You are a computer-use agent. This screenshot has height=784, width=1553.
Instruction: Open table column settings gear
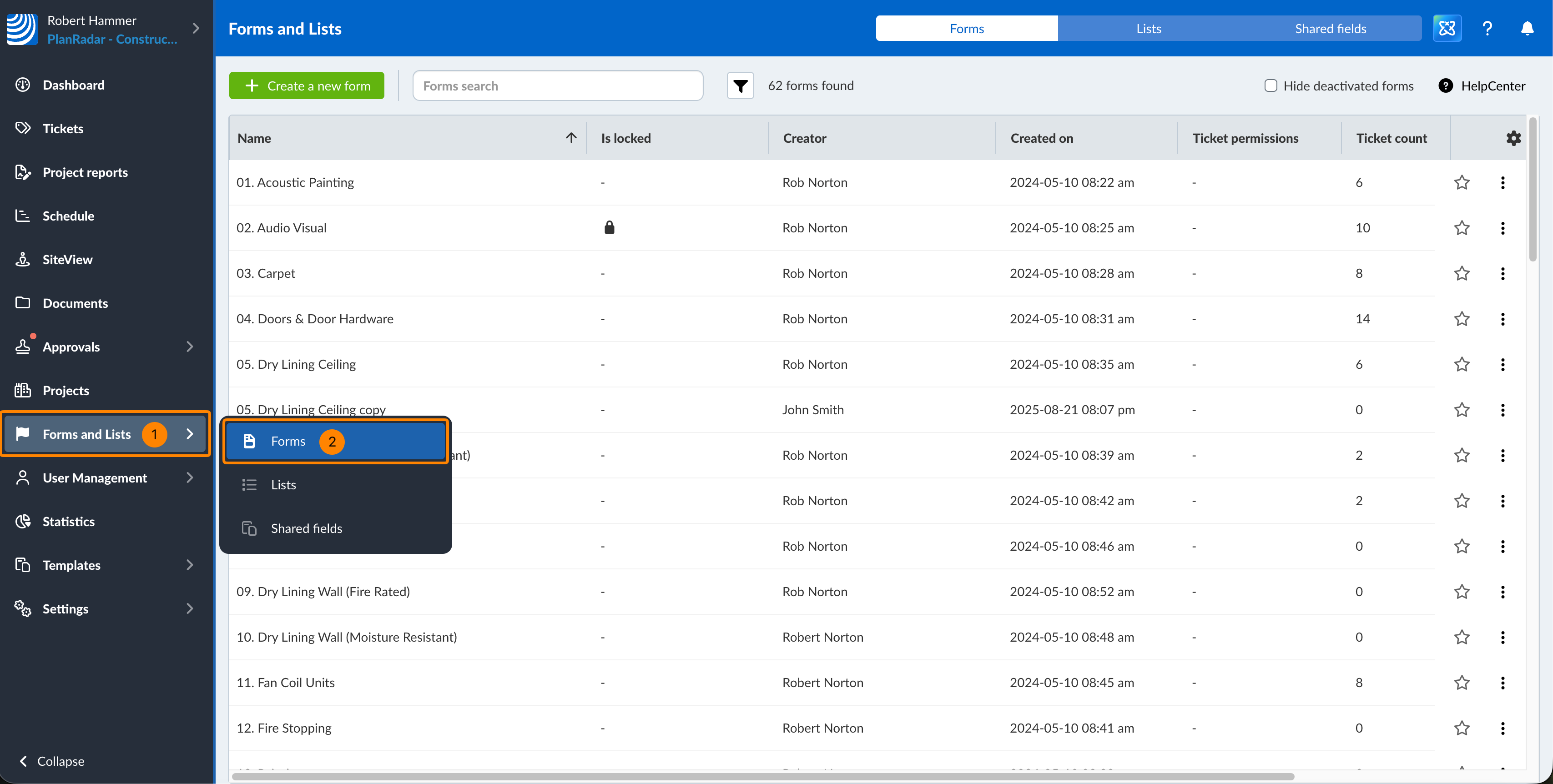(x=1513, y=138)
